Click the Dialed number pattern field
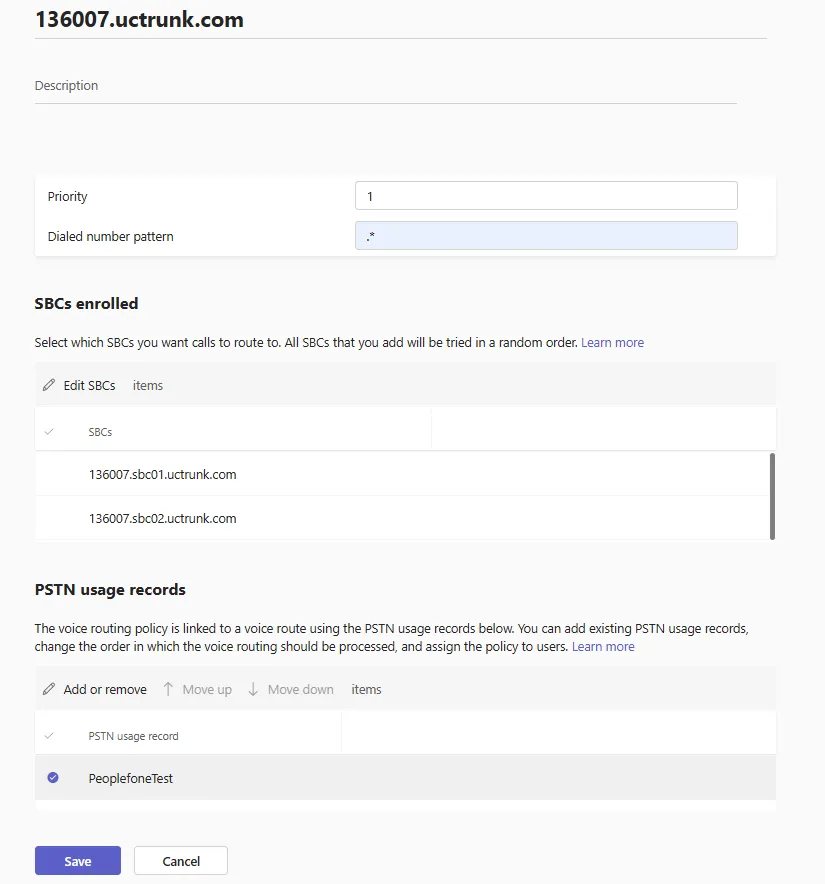Viewport: 825px width, 884px height. click(x=546, y=236)
